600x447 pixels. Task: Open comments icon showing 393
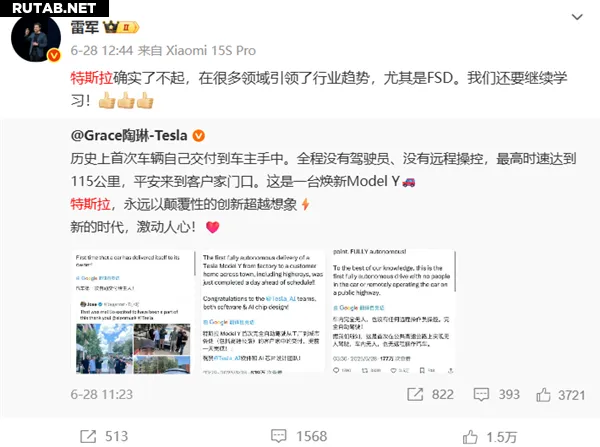tap(481, 394)
